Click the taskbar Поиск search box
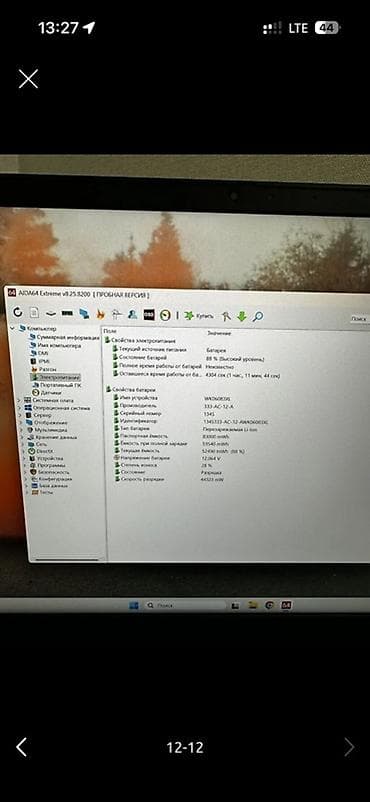370x802 pixels. tap(185, 606)
